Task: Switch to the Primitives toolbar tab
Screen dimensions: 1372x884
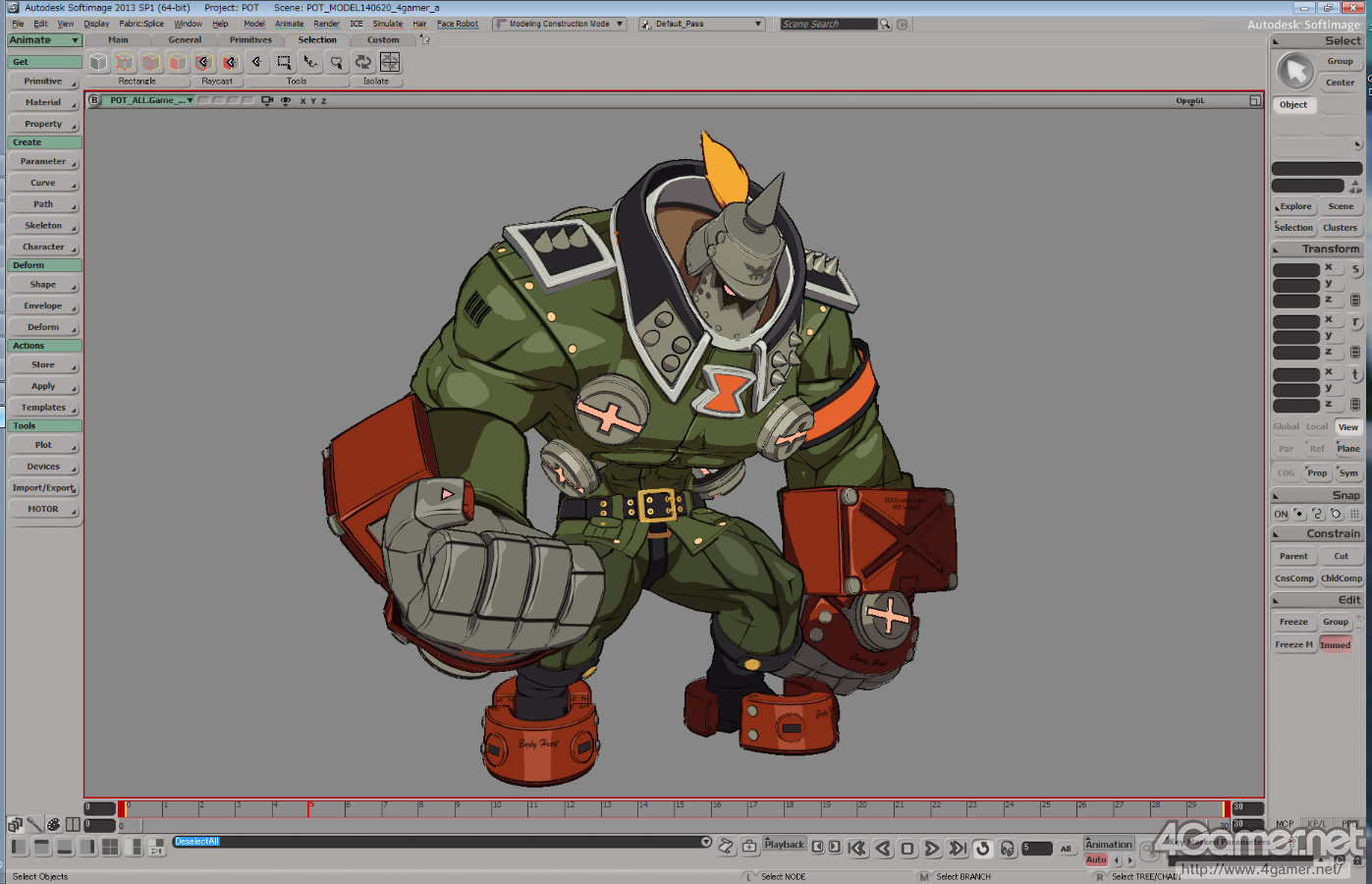Action: pos(250,40)
